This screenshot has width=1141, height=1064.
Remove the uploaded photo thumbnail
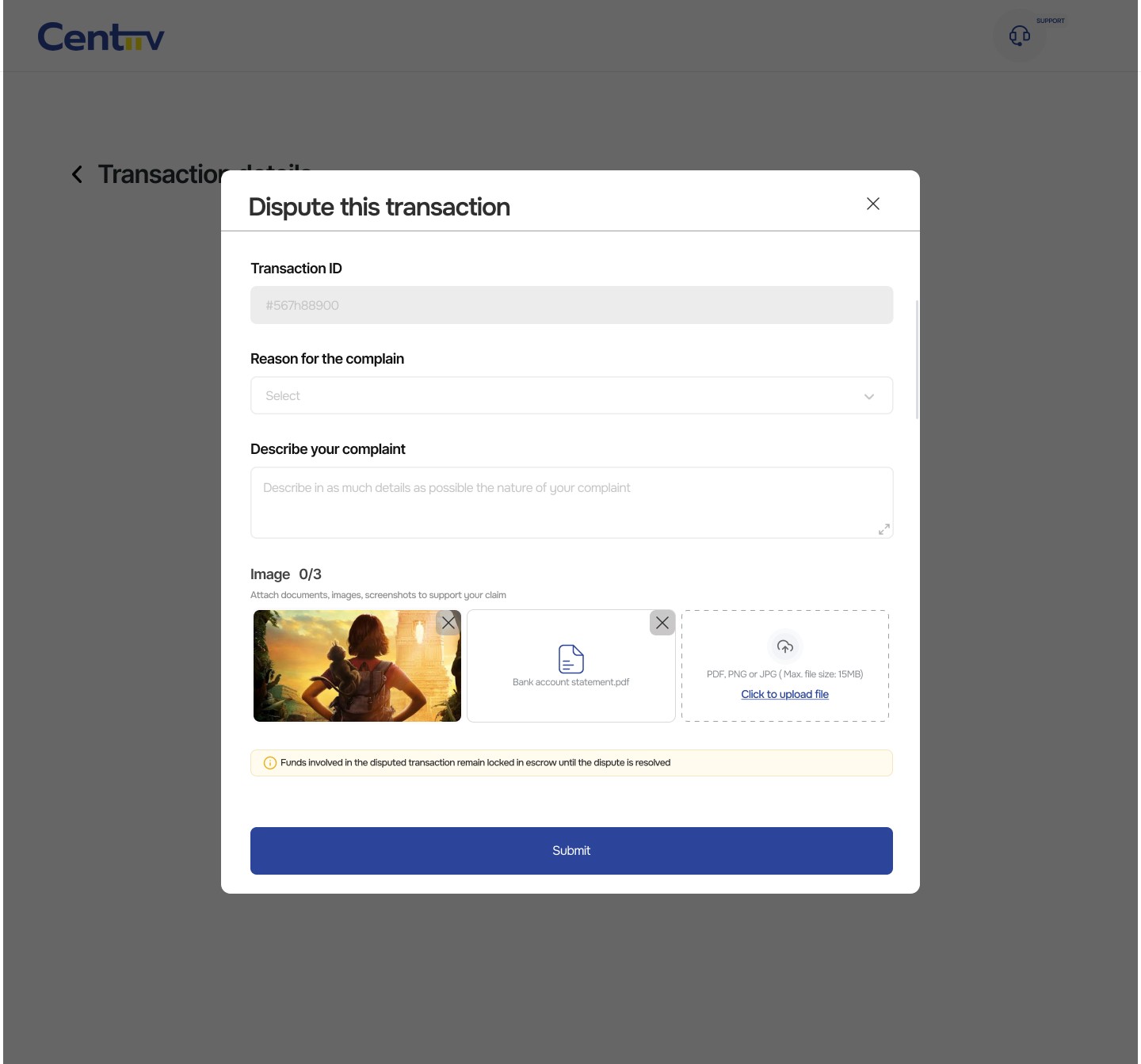(448, 623)
